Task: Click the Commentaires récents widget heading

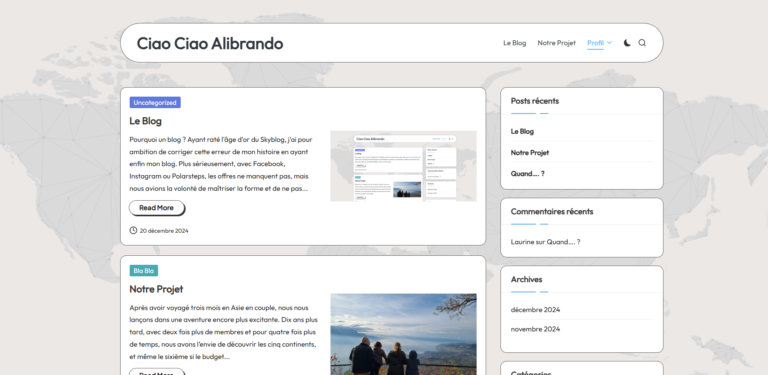Action: point(552,211)
